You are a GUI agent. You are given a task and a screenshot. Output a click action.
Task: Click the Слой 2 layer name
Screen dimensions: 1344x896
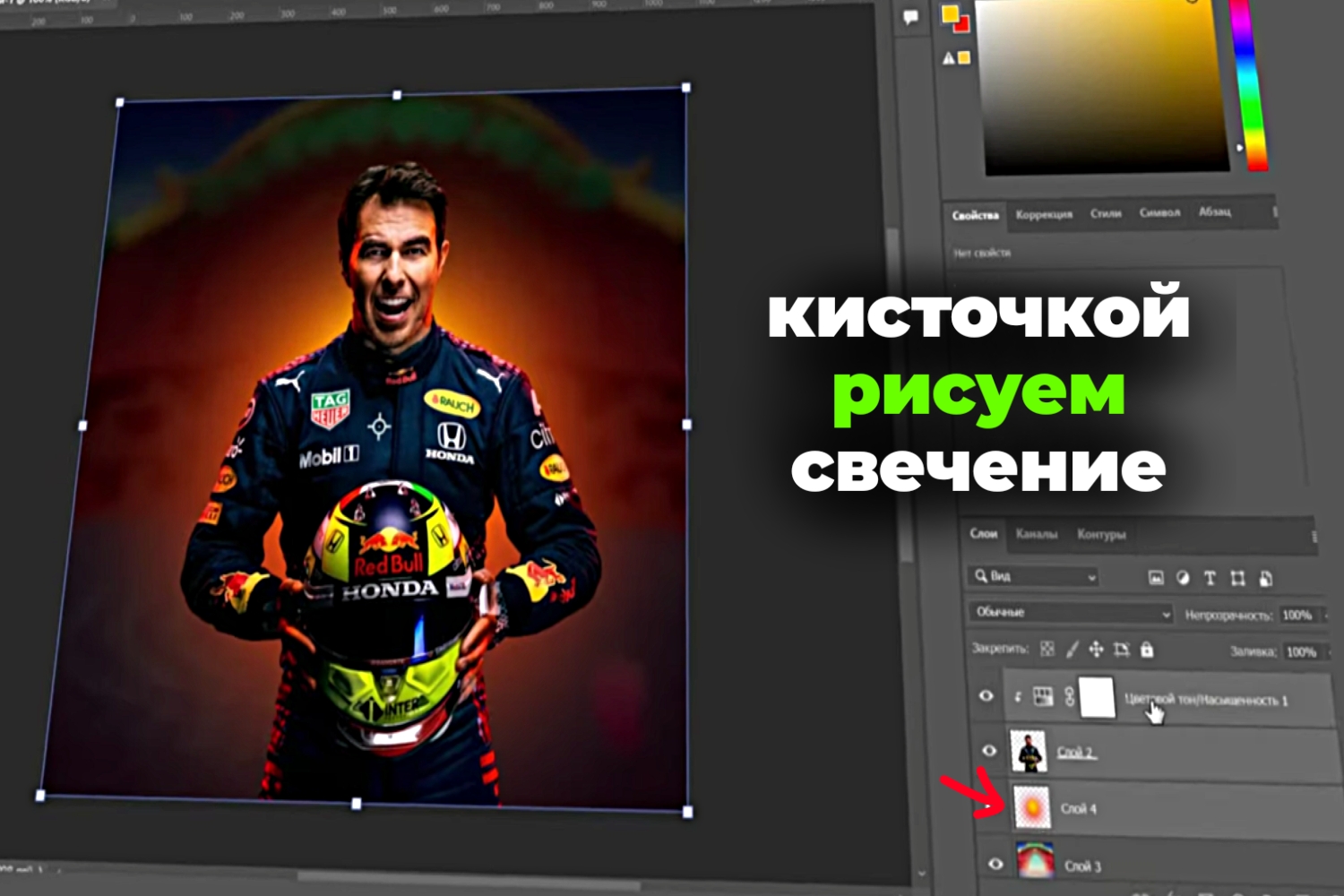pos(1075,753)
